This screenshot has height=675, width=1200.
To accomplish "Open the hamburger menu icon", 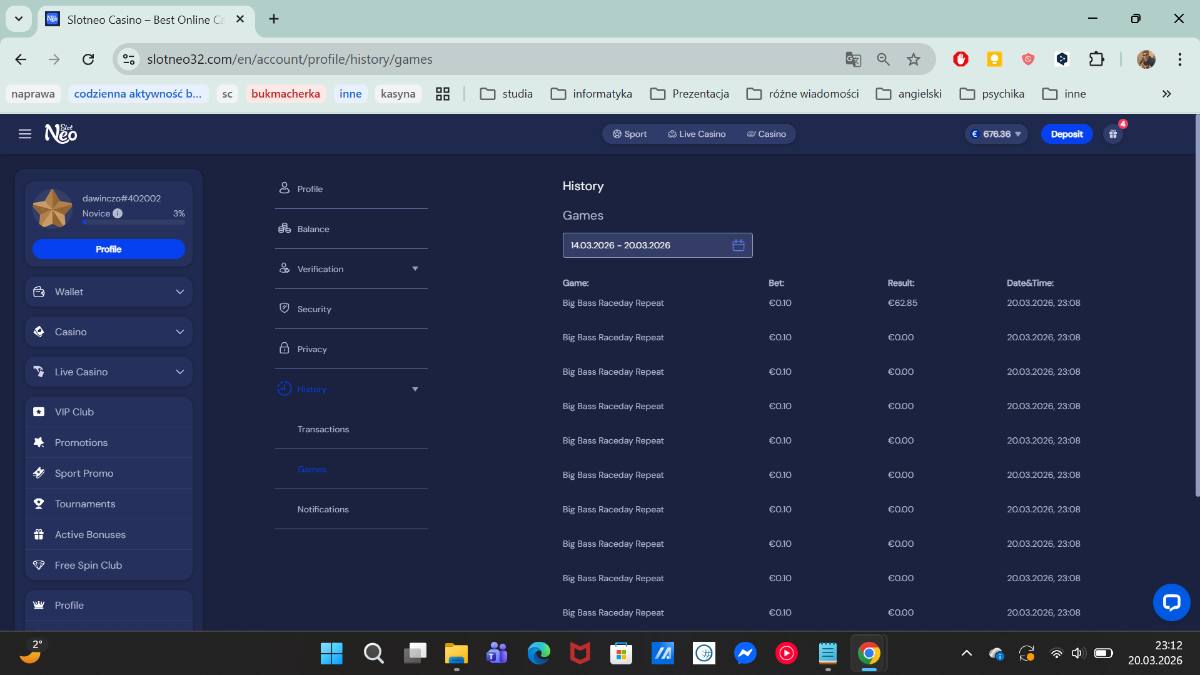I will [x=25, y=134].
